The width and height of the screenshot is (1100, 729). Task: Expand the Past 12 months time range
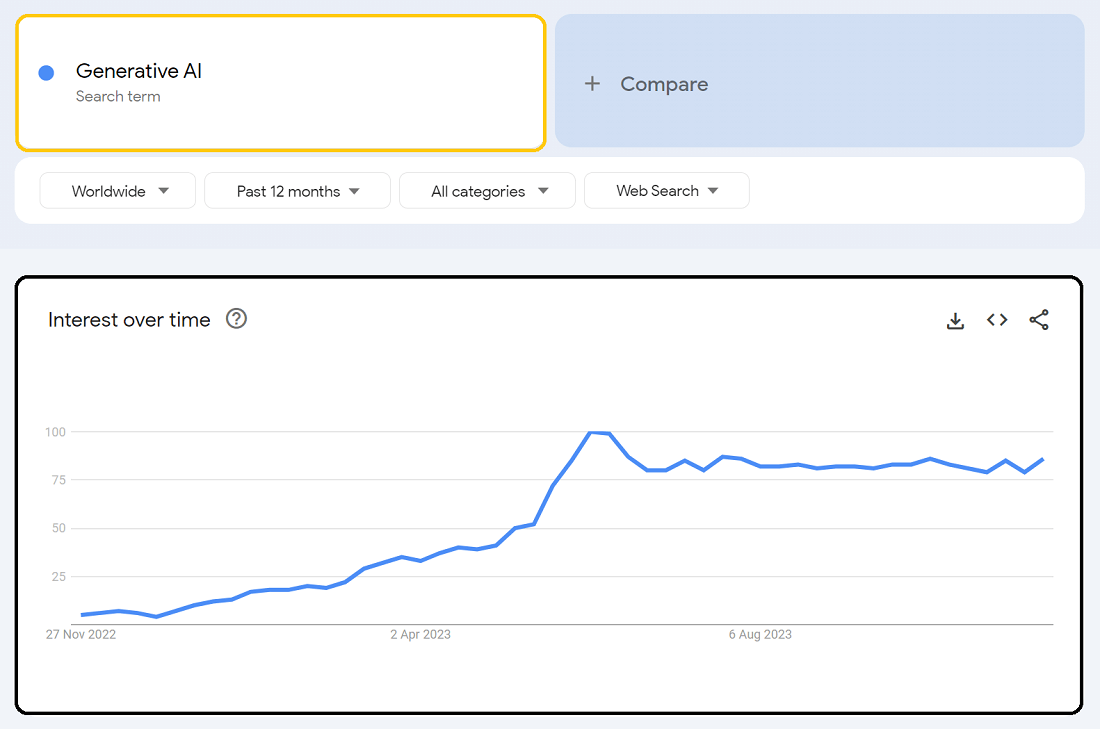297,191
